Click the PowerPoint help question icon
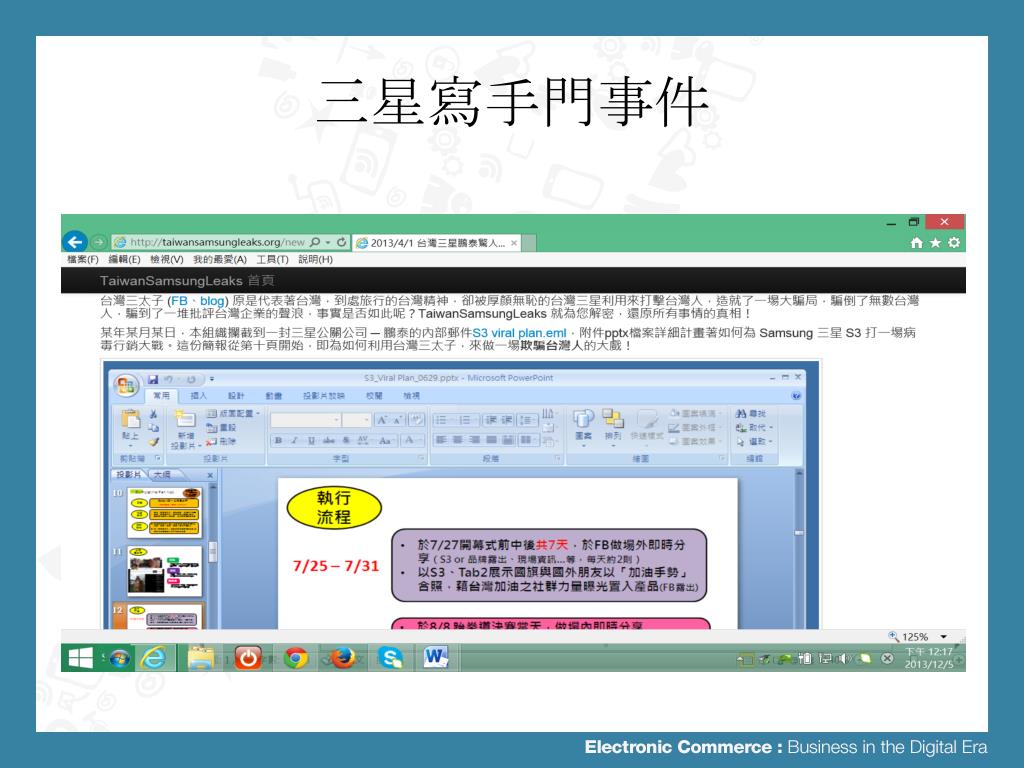 tap(796, 396)
